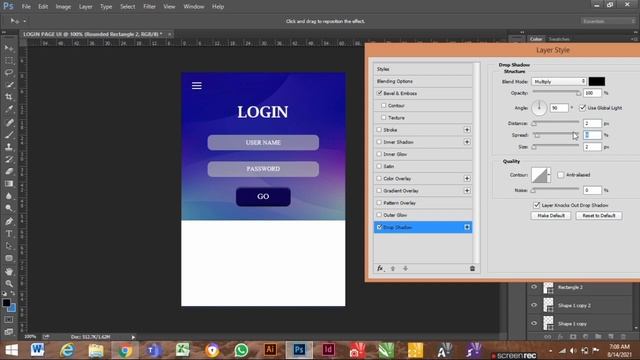Select the Pen tool
The image size is (640, 360).
click(9, 222)
